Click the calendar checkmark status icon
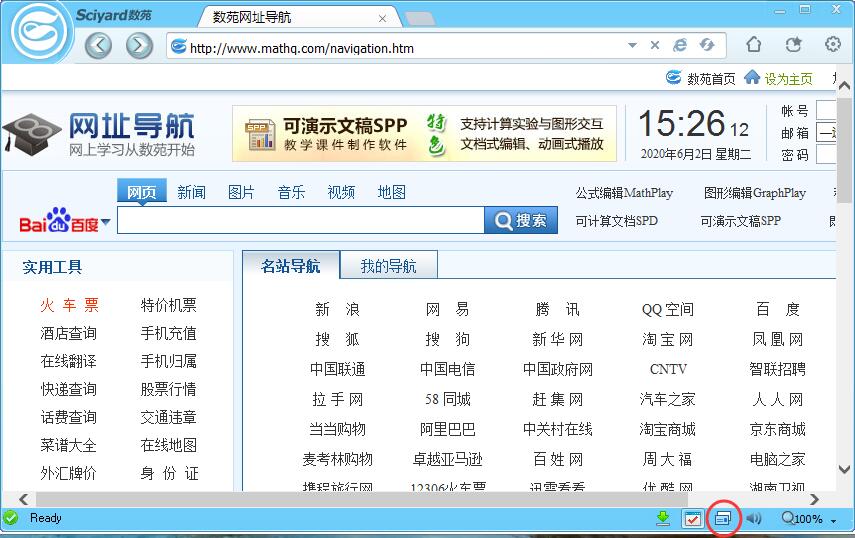 [693, 518]
